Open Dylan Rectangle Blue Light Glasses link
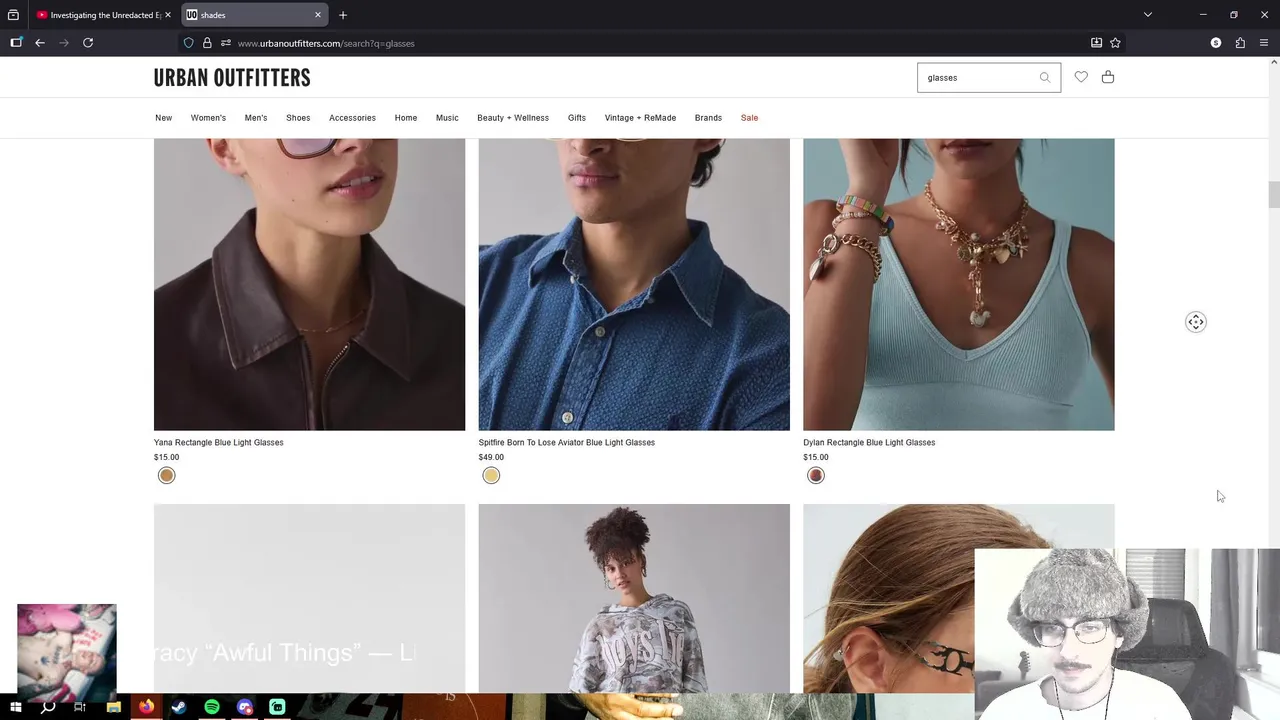Image resolution: width=1280 pixels, height=720 pixels. click(869, 442)
